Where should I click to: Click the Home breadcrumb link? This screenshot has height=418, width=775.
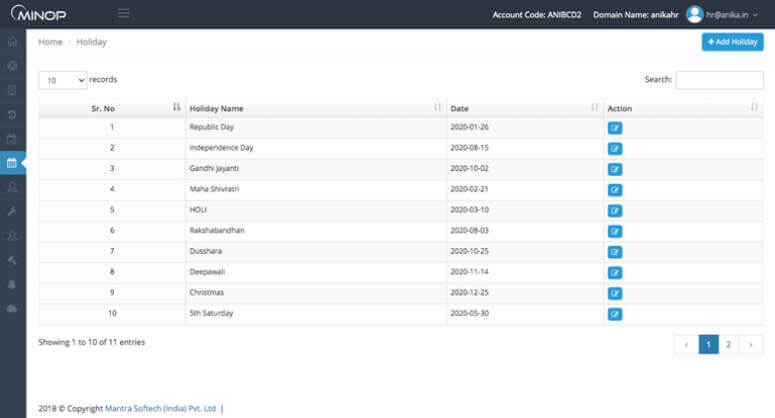50,42
